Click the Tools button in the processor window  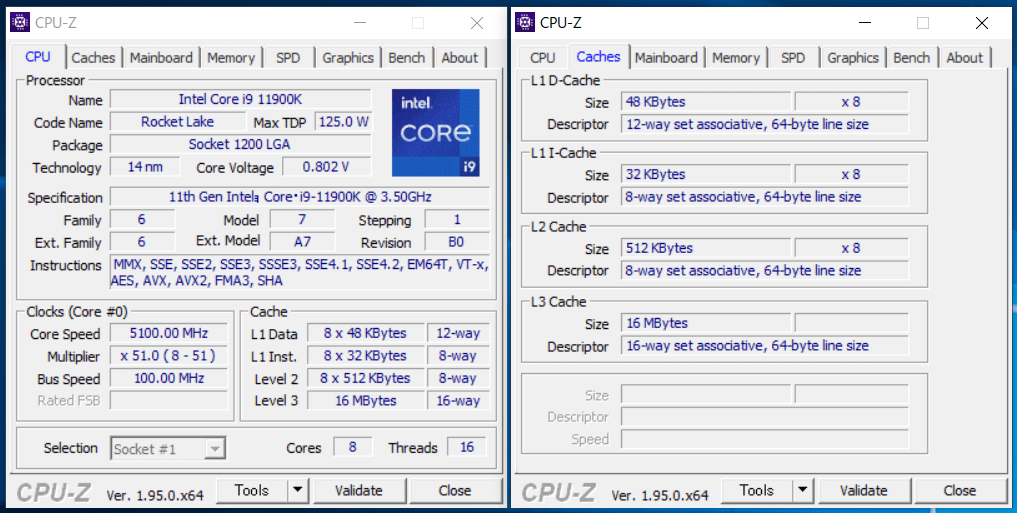coord(251,490)
